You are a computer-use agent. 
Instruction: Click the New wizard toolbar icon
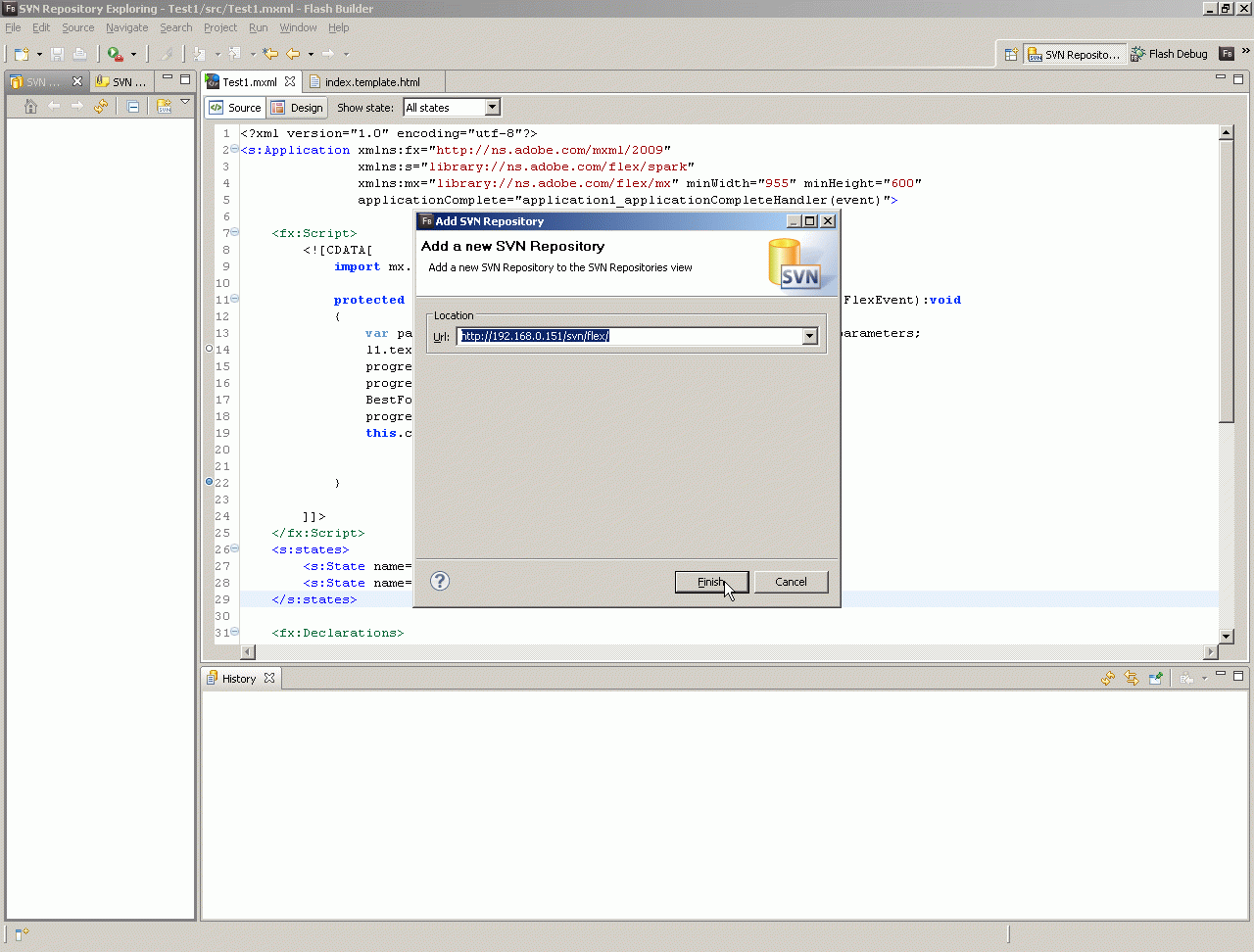(22, 54)
